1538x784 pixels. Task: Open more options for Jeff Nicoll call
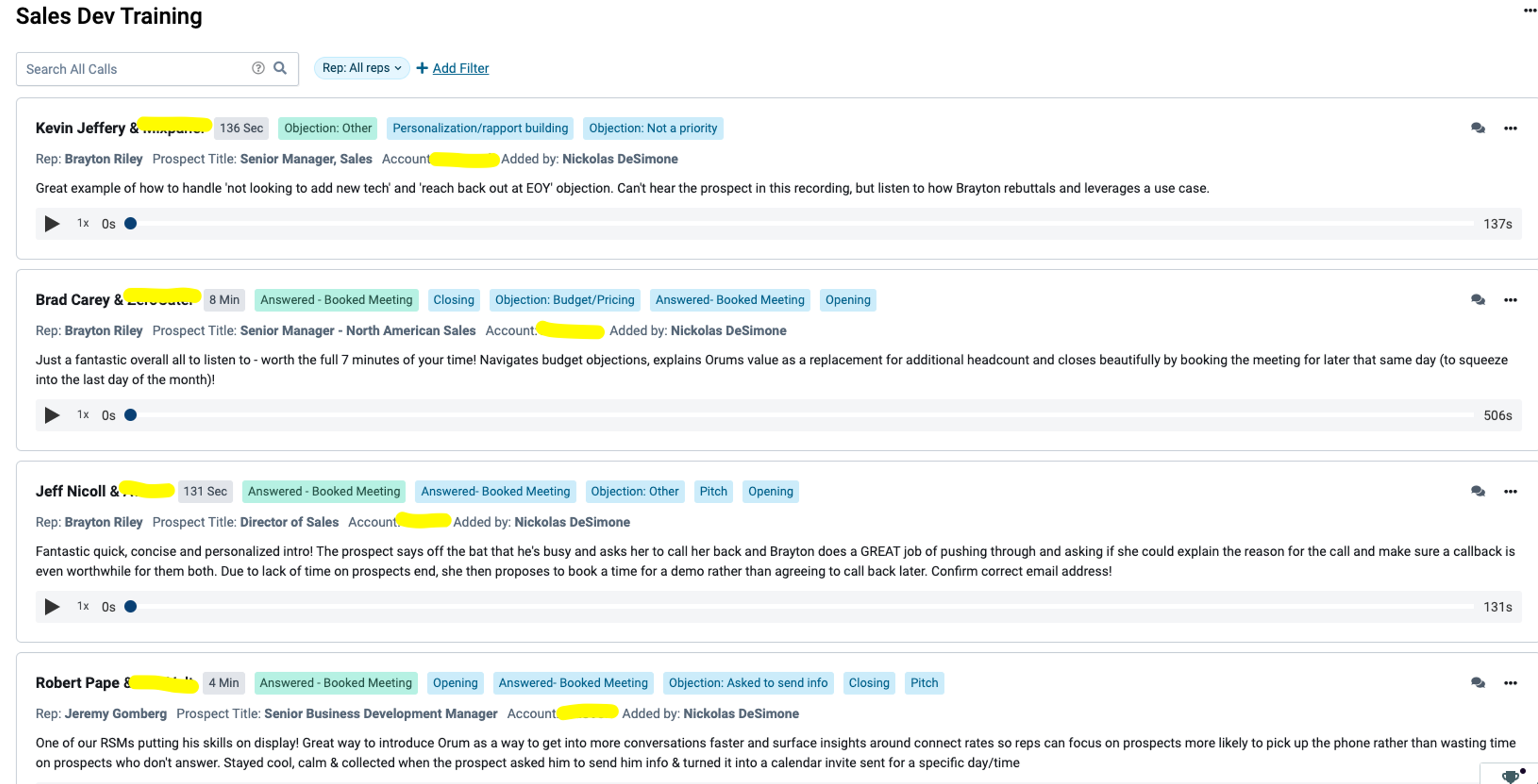click(1510, 491)
